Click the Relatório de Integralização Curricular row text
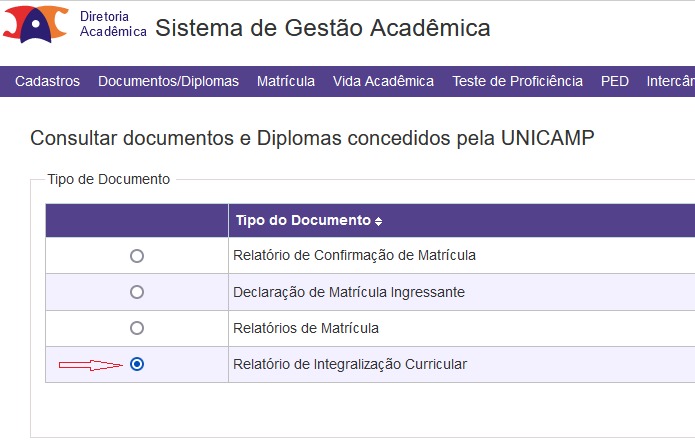This screenshot has width=695, height=445. (x=350, y=364)
